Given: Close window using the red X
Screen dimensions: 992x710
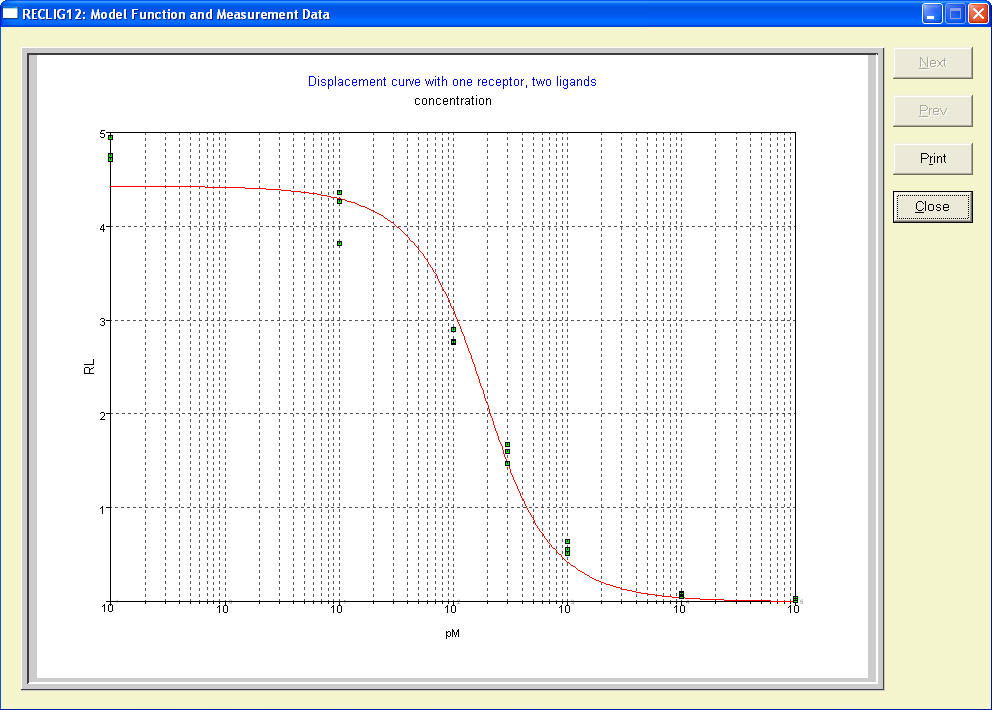Looking at the screenshot, I should click(x=977, y=14).
